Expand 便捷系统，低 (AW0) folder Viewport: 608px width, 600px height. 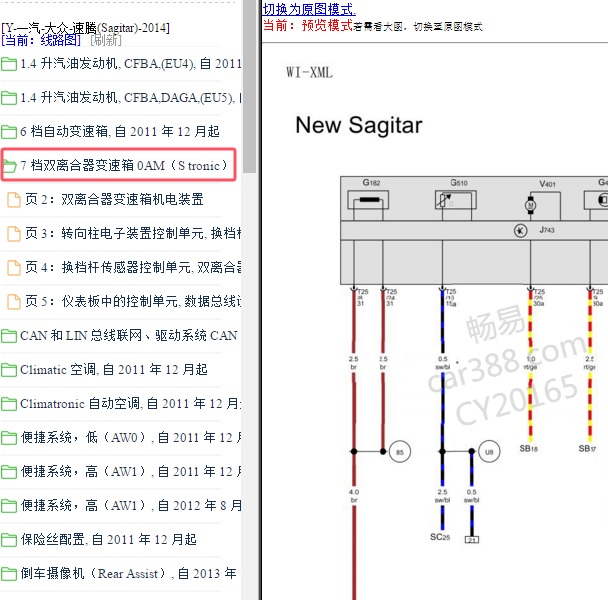pyautogui.click(x=131, y=437)
